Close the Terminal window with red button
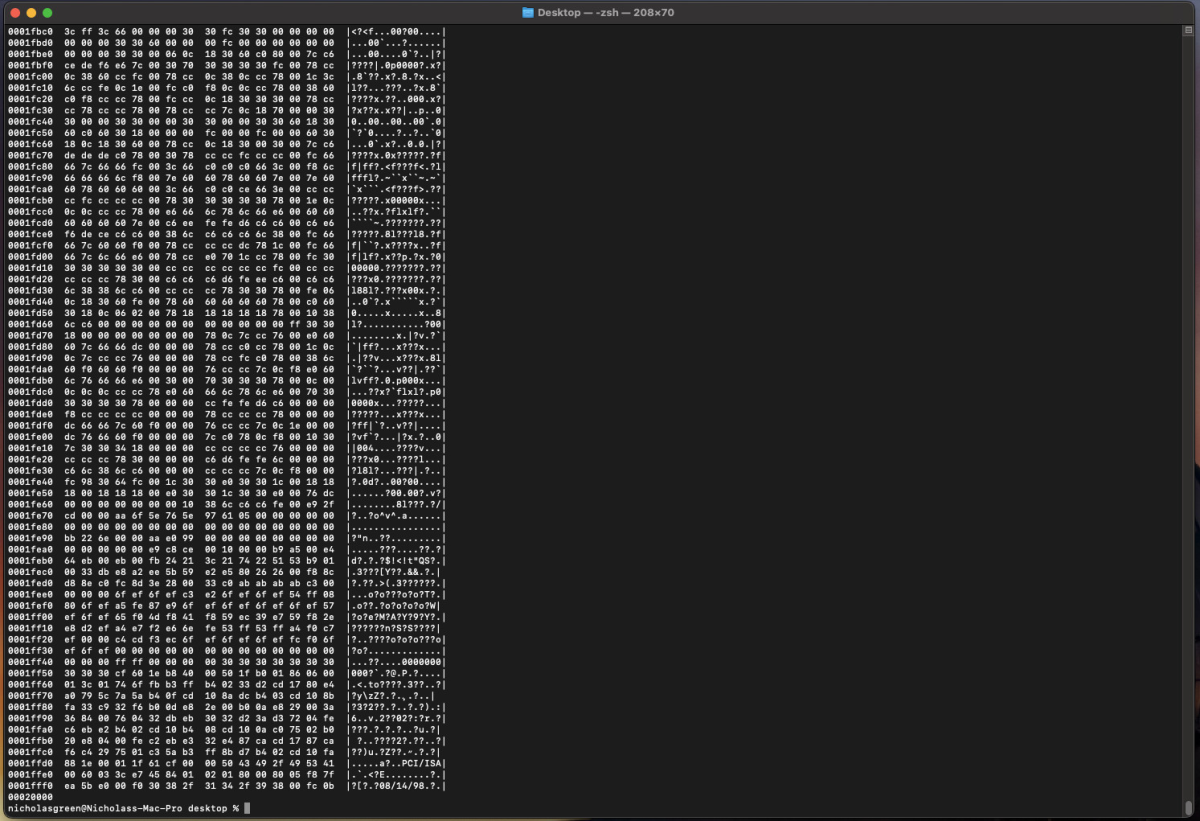This screenshot has width=1200, height=821. coord(14,12)
